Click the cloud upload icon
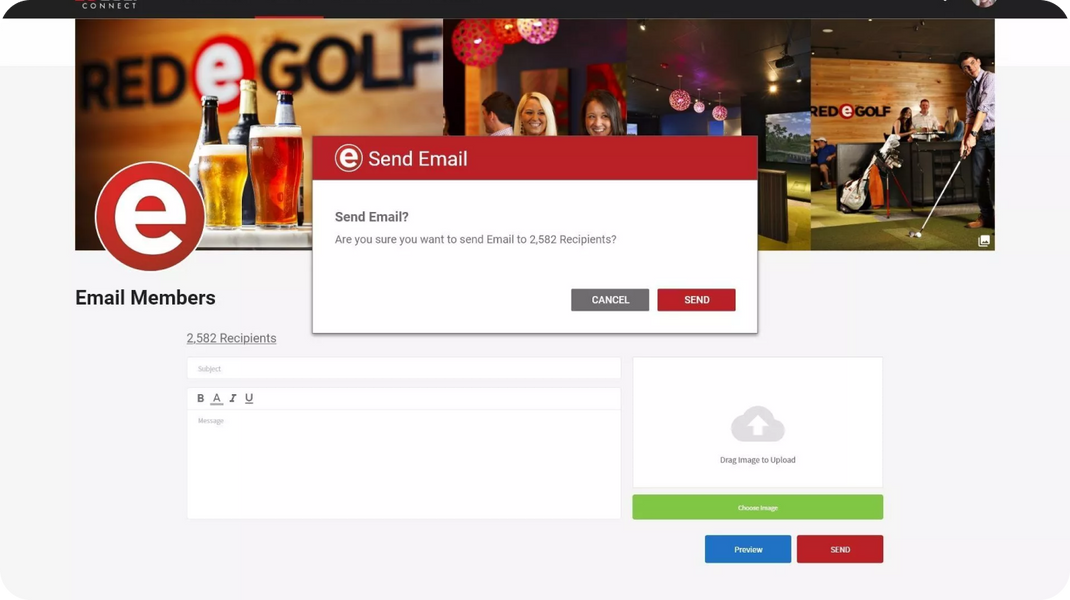Image resolution: width=1070 pixels, height=600 pixels. [x=757, y=425]
